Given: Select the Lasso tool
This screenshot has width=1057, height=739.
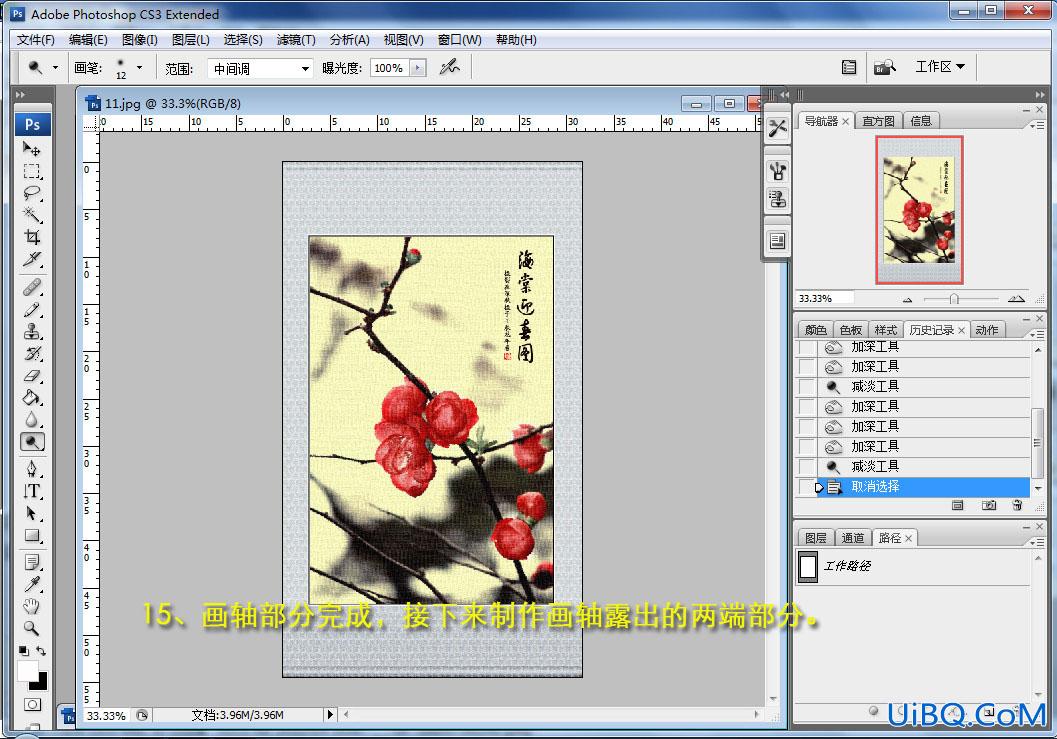Looking at the screenshot, I should coord(32,193).
